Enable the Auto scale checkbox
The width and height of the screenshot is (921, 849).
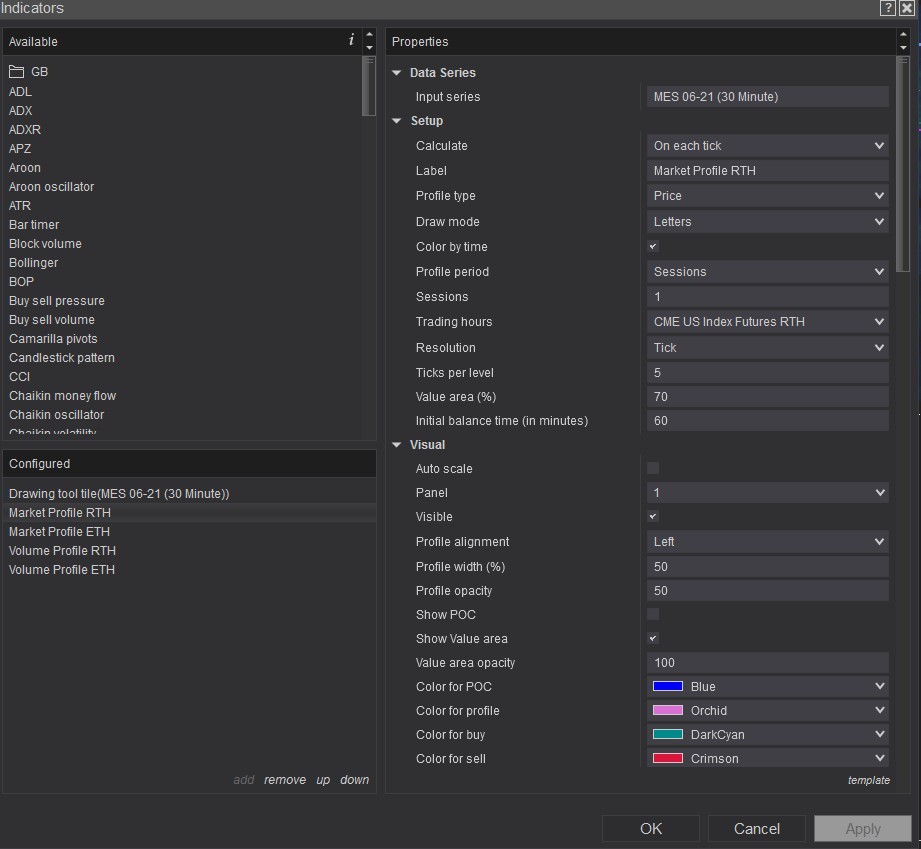653,468
